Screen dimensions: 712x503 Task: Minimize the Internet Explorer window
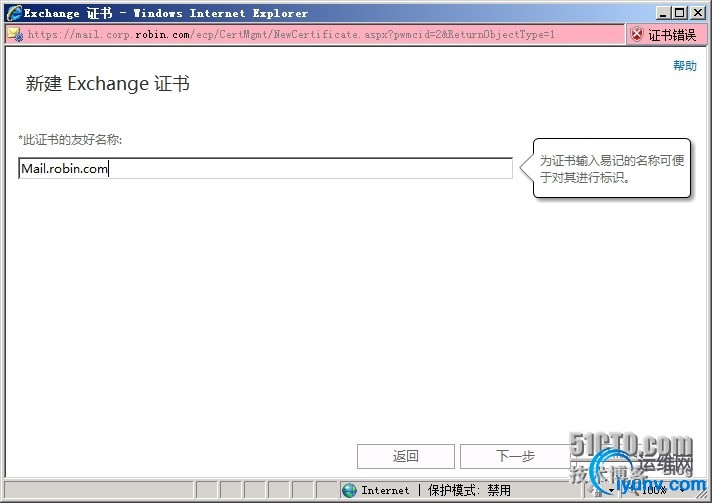[x=663, y=13]
